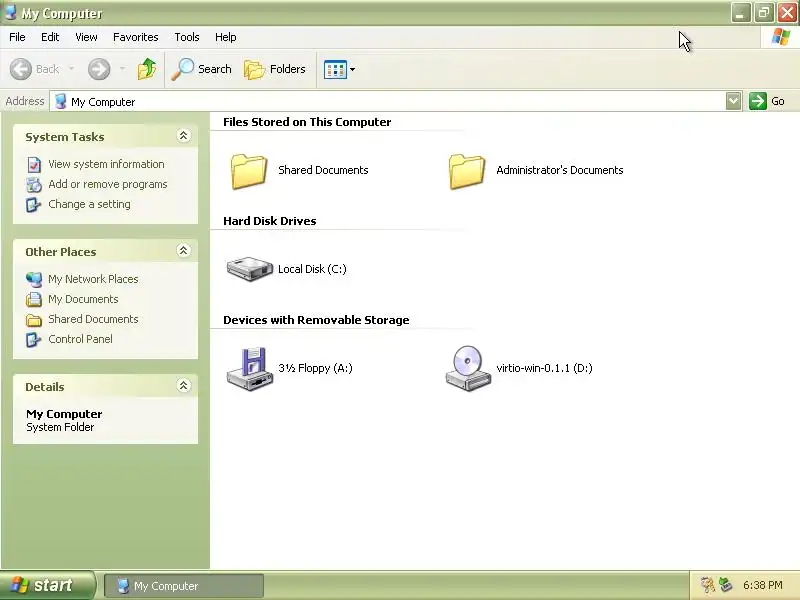The image size is (800, 600).
Task: Click the Local Disk (C:) label
Action: 312,269
